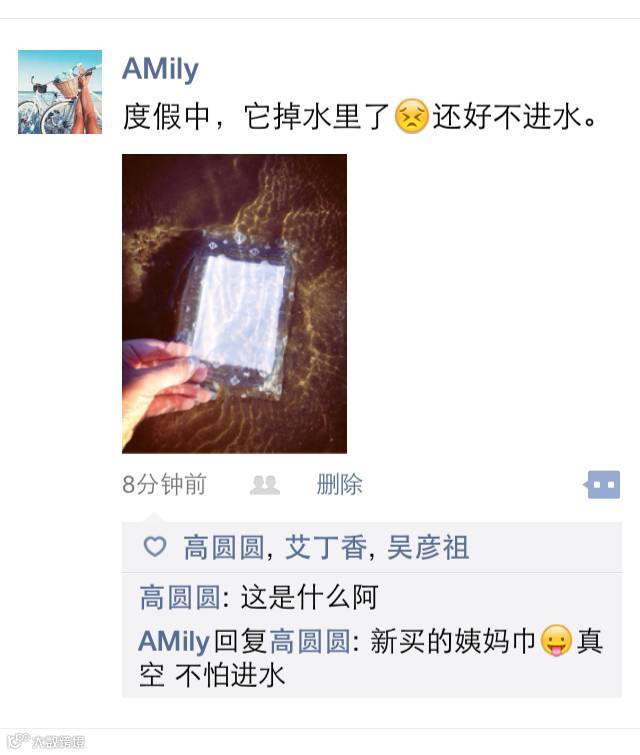640x755 pixels.
Task: Click the heart icon in likes row
Action: (x=155, y=547)
